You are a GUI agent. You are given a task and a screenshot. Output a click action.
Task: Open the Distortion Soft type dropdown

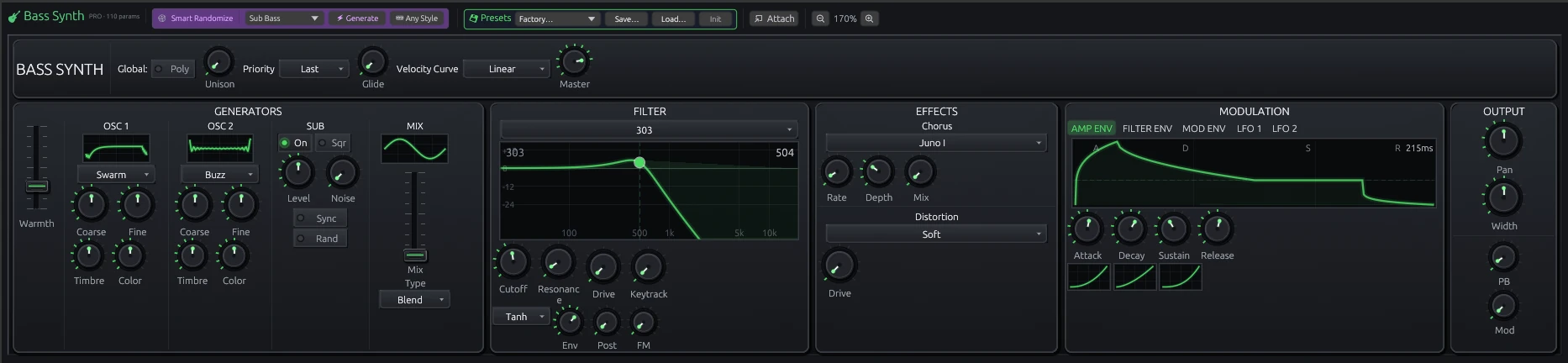click(x=935, y=234)
